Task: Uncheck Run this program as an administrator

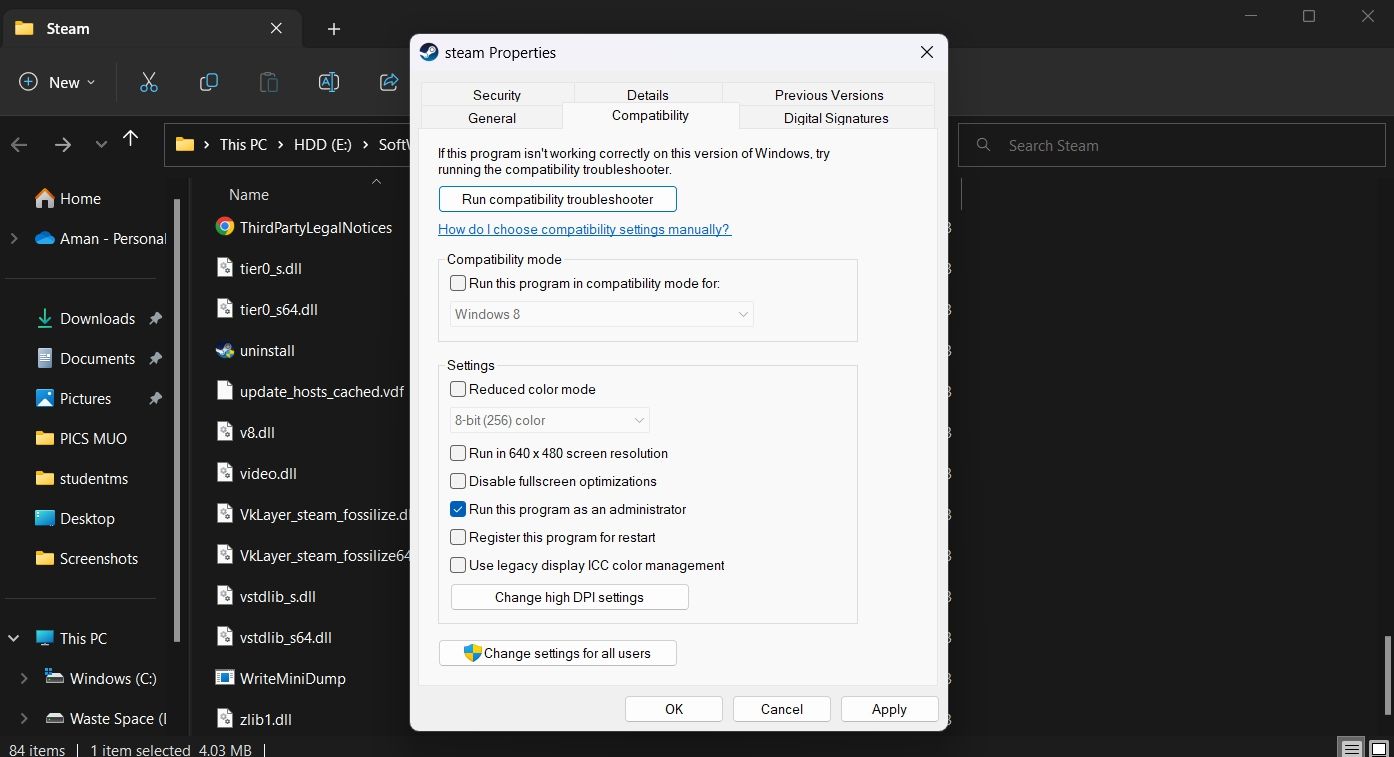Action: 458,509
